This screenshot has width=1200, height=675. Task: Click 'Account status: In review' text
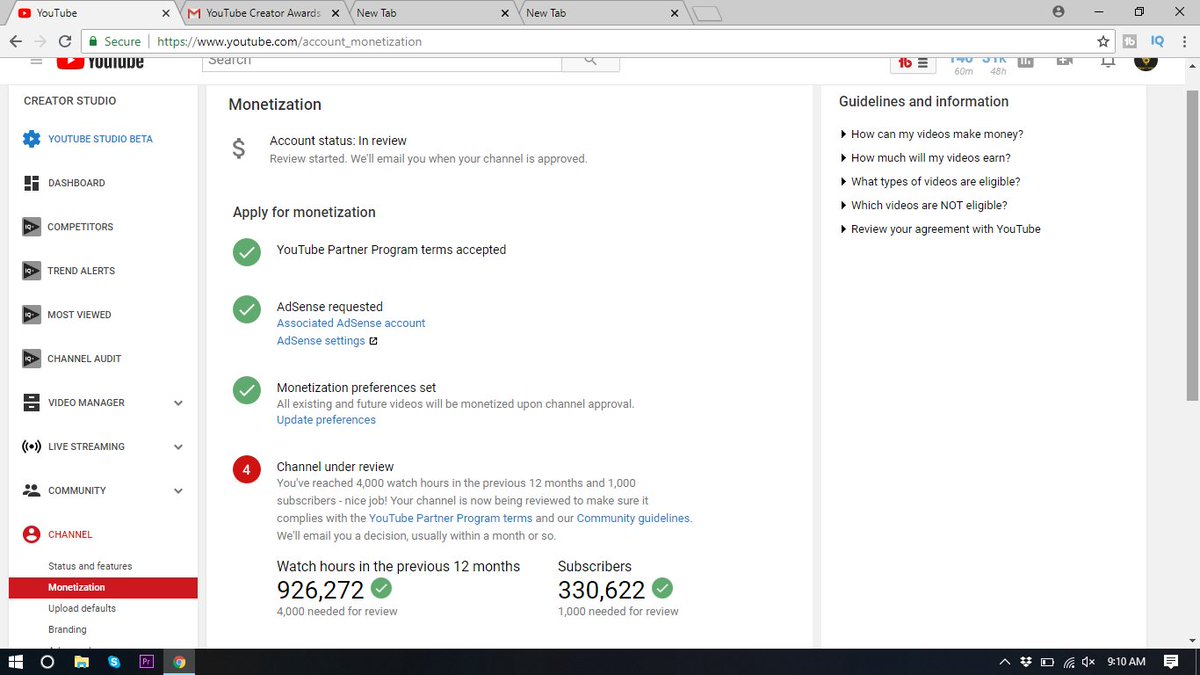338,141
